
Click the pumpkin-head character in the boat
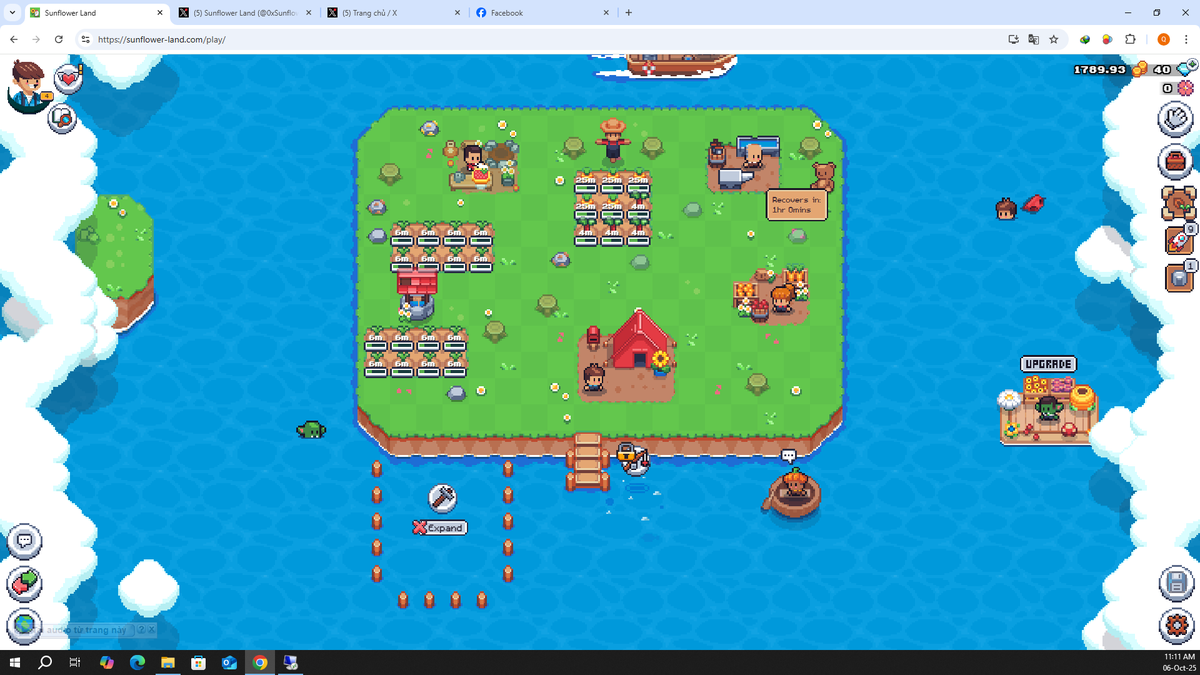[794, 486]
